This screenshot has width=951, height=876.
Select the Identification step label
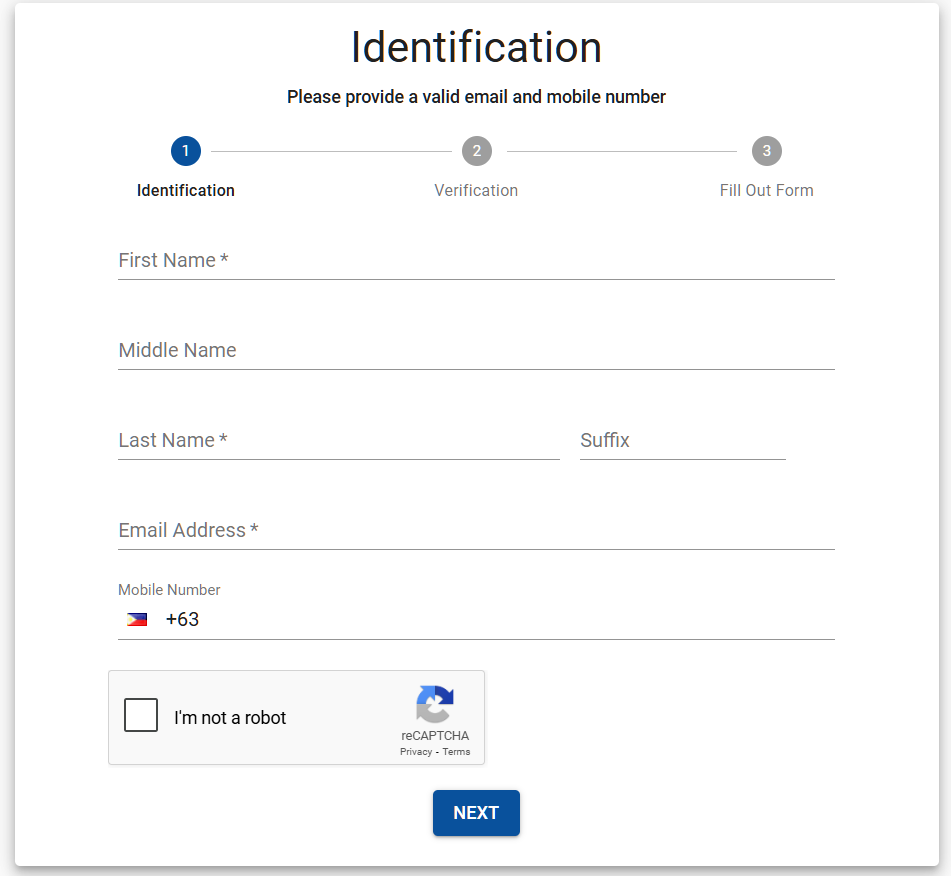click(x=186, y=190)
